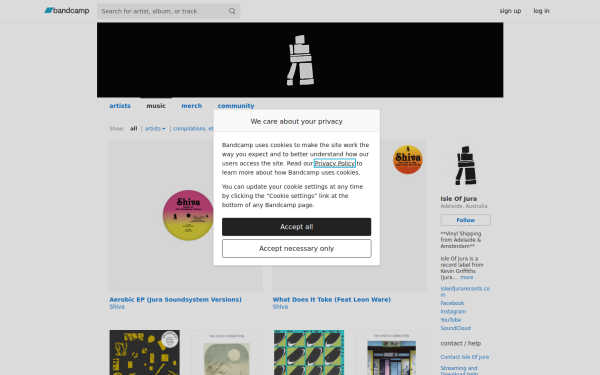Open the Instagram link

453,311
